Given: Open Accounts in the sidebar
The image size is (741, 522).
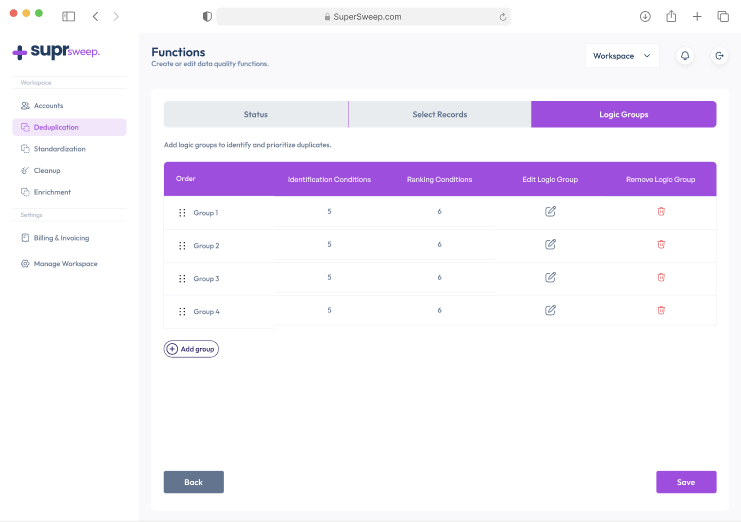Looking at the screenshot, I should pyautogui.click(x=48, y=105).
